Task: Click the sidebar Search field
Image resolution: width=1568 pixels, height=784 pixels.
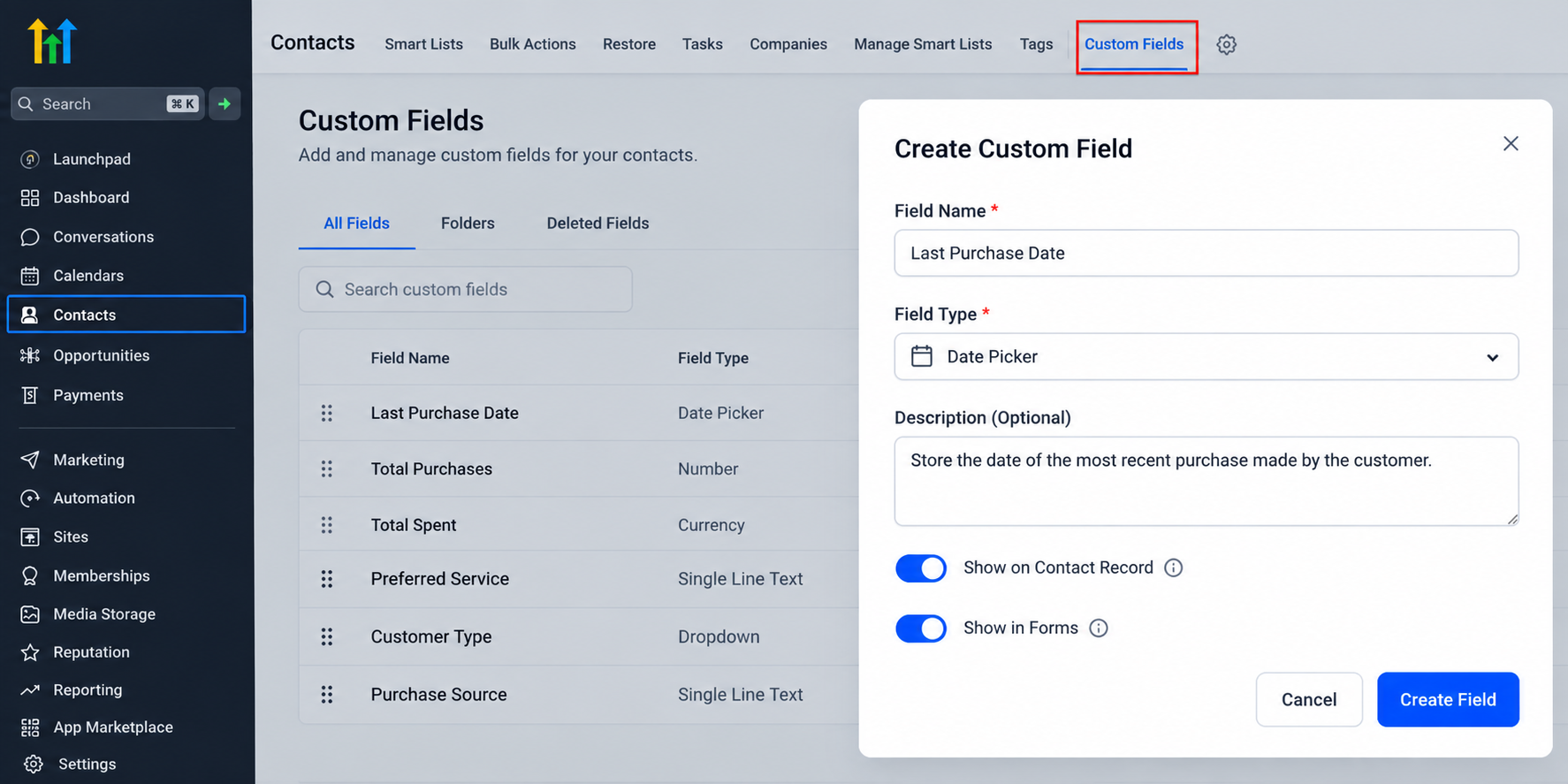Action: (x=107, y=104)
